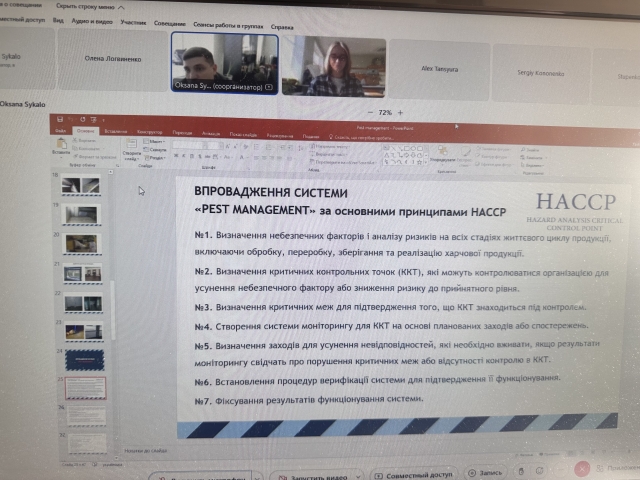This screenshot has height=480, width=640.
Task: Switch to PowerPoint 'Переходи' tab
Action: (182, 133)
